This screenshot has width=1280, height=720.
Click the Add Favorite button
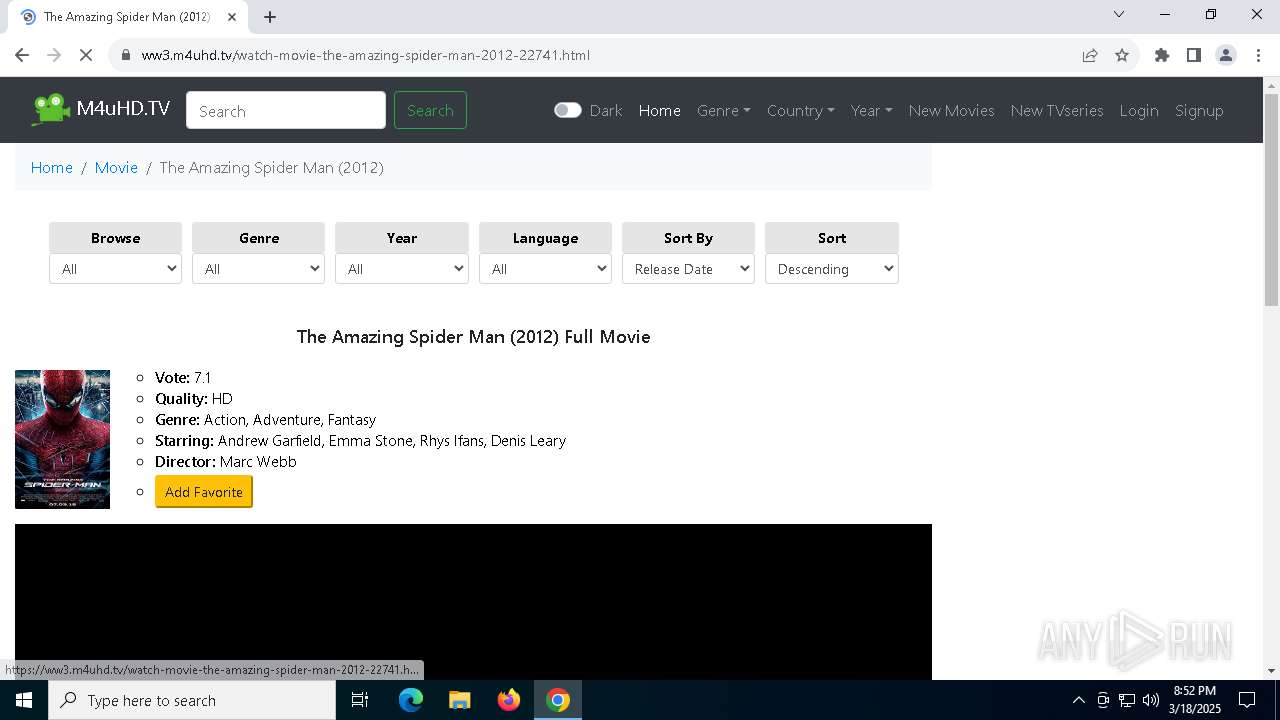click(x=204, y=492)
